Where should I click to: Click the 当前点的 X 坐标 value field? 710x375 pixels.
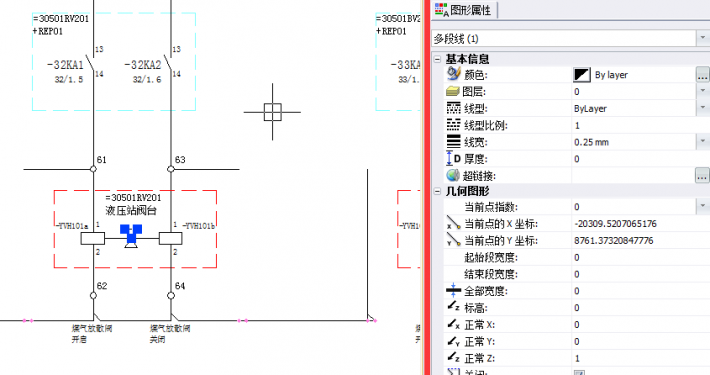tap(641, 224)
